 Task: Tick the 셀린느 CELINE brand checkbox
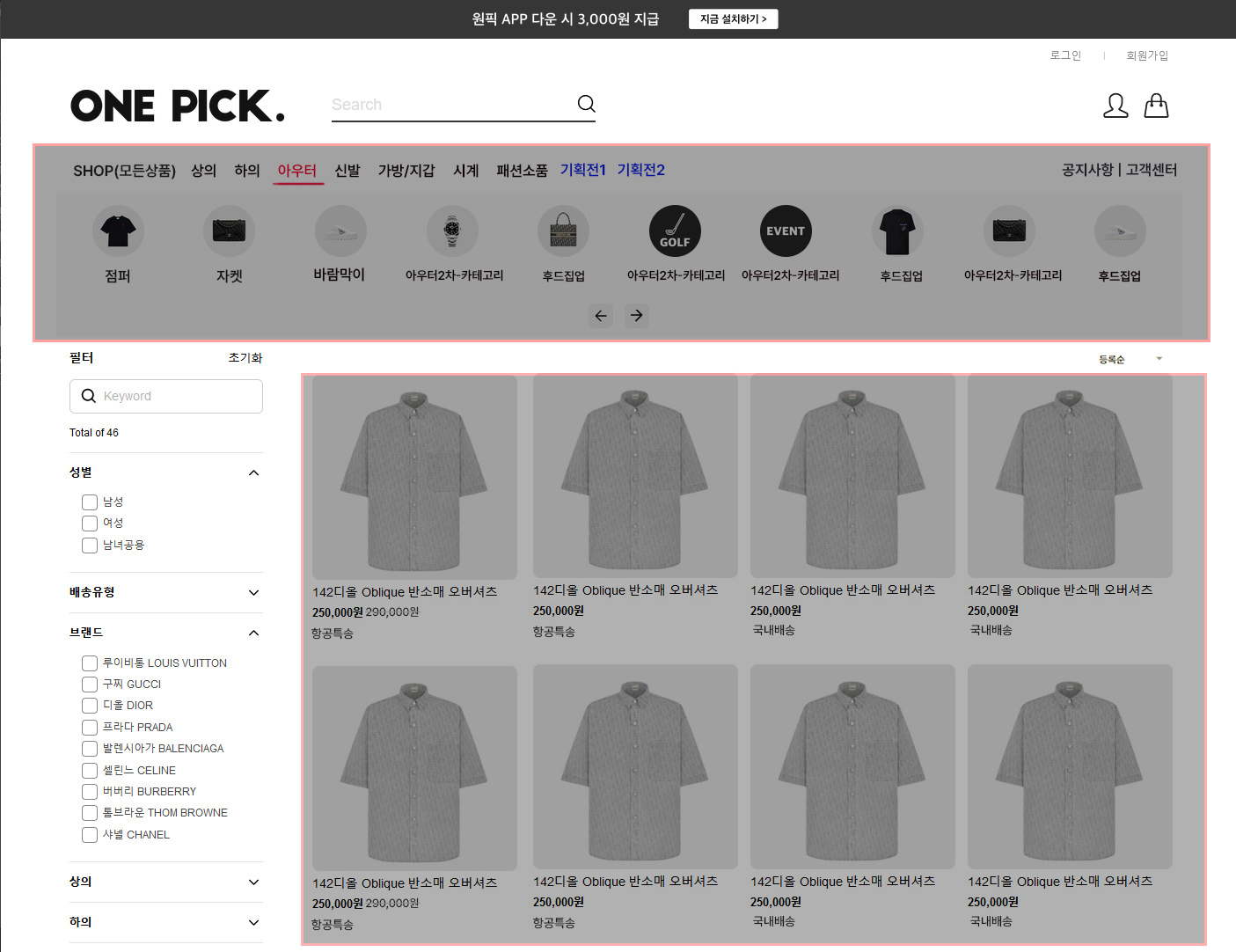click(x=90, y=771)
